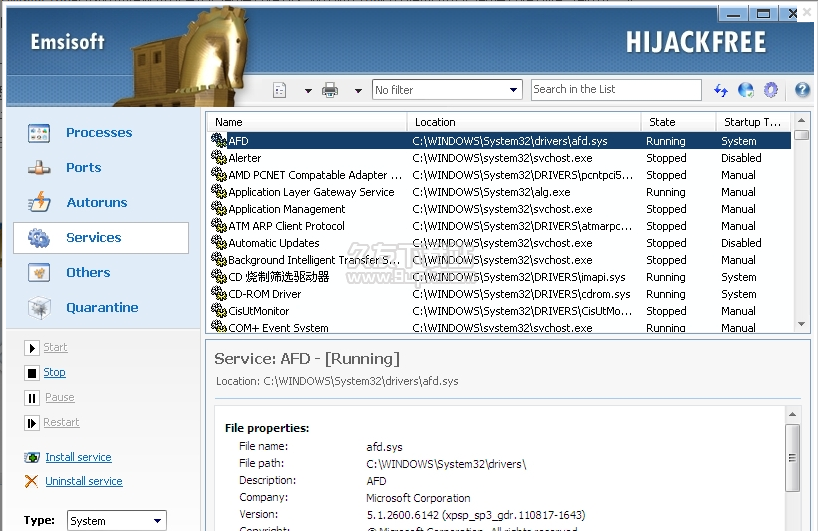Click the Services gear icon

[x=39, y=238]
